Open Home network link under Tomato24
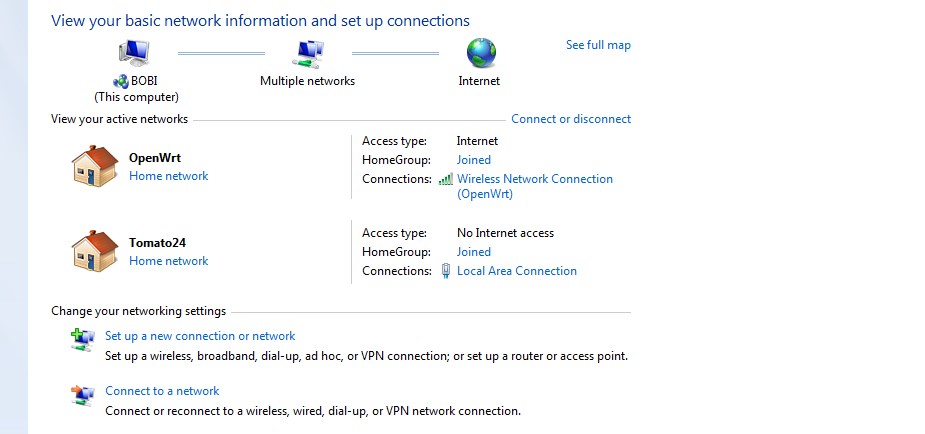 click(168, 261)
